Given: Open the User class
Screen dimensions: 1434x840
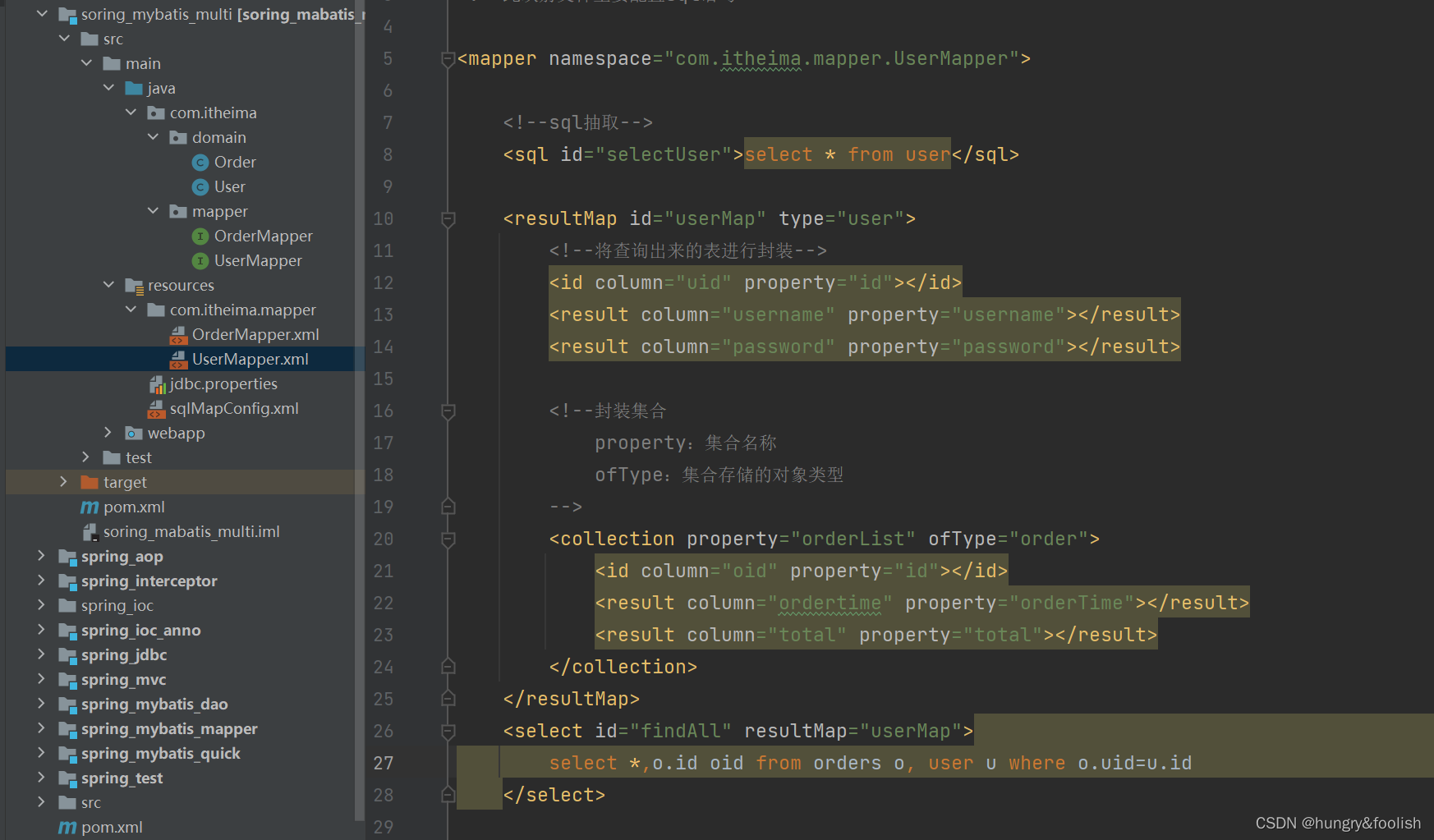Looking at the screenshot, I should 230,187.
